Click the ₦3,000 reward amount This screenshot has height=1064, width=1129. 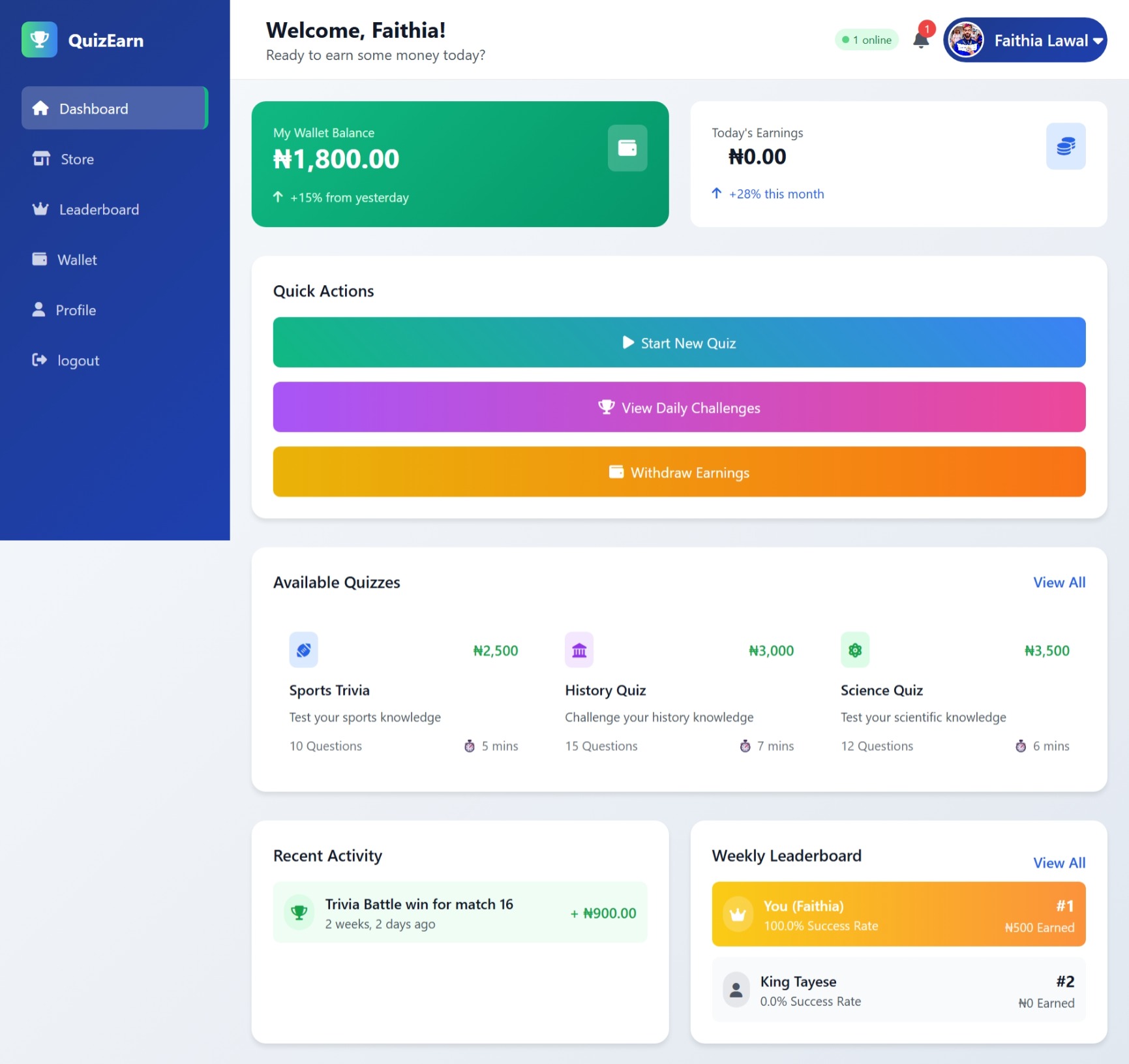click(771, 650)
